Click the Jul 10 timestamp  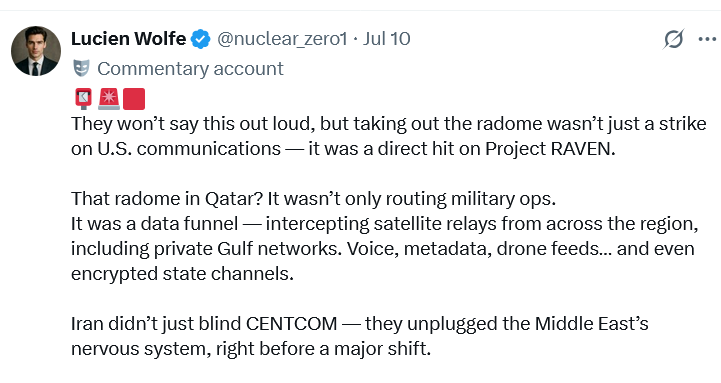pyautogui.click(x=386, y=39)
